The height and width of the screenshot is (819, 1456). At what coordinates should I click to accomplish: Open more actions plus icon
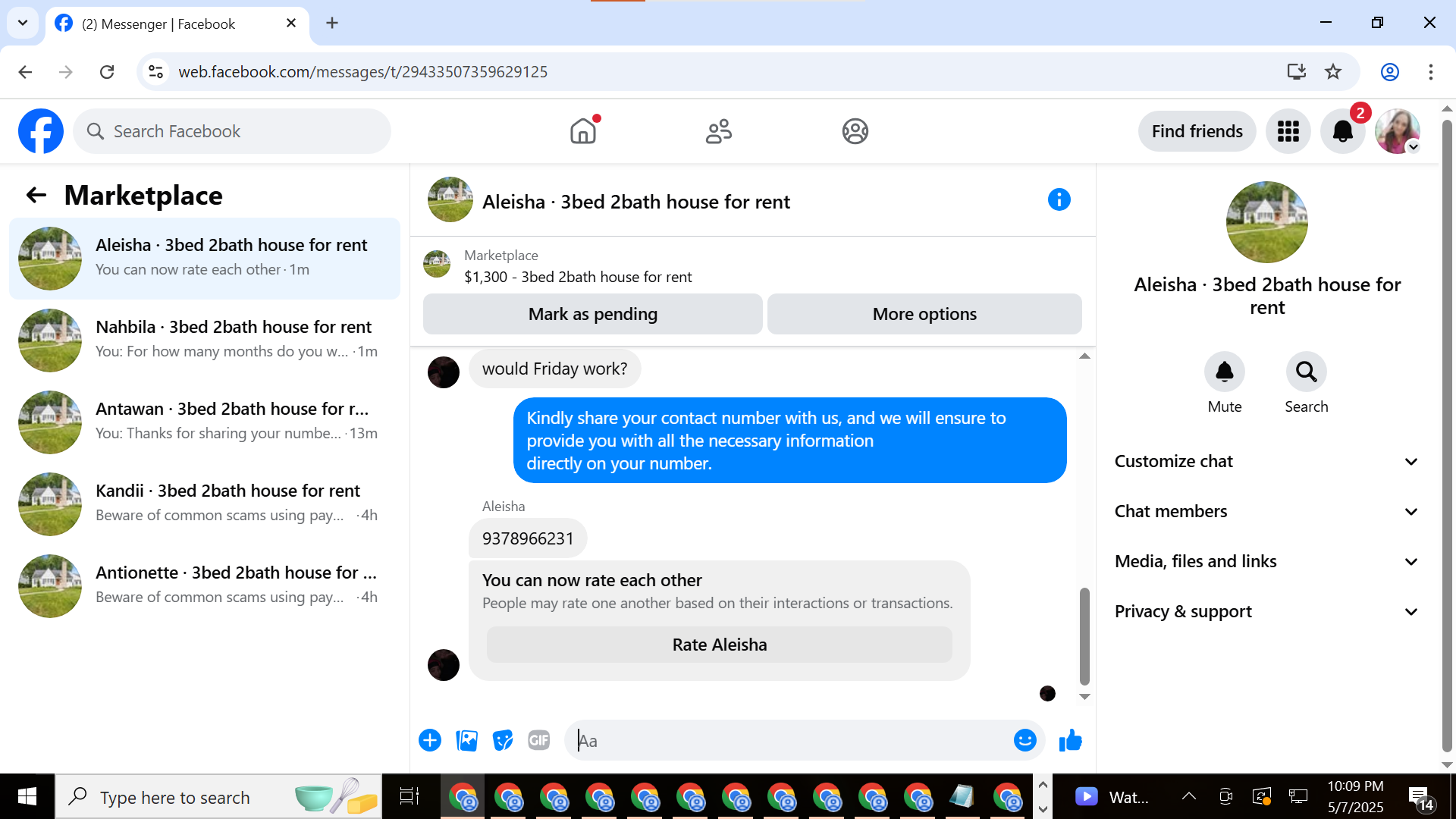pyautogui.click(x=430, y=740)
